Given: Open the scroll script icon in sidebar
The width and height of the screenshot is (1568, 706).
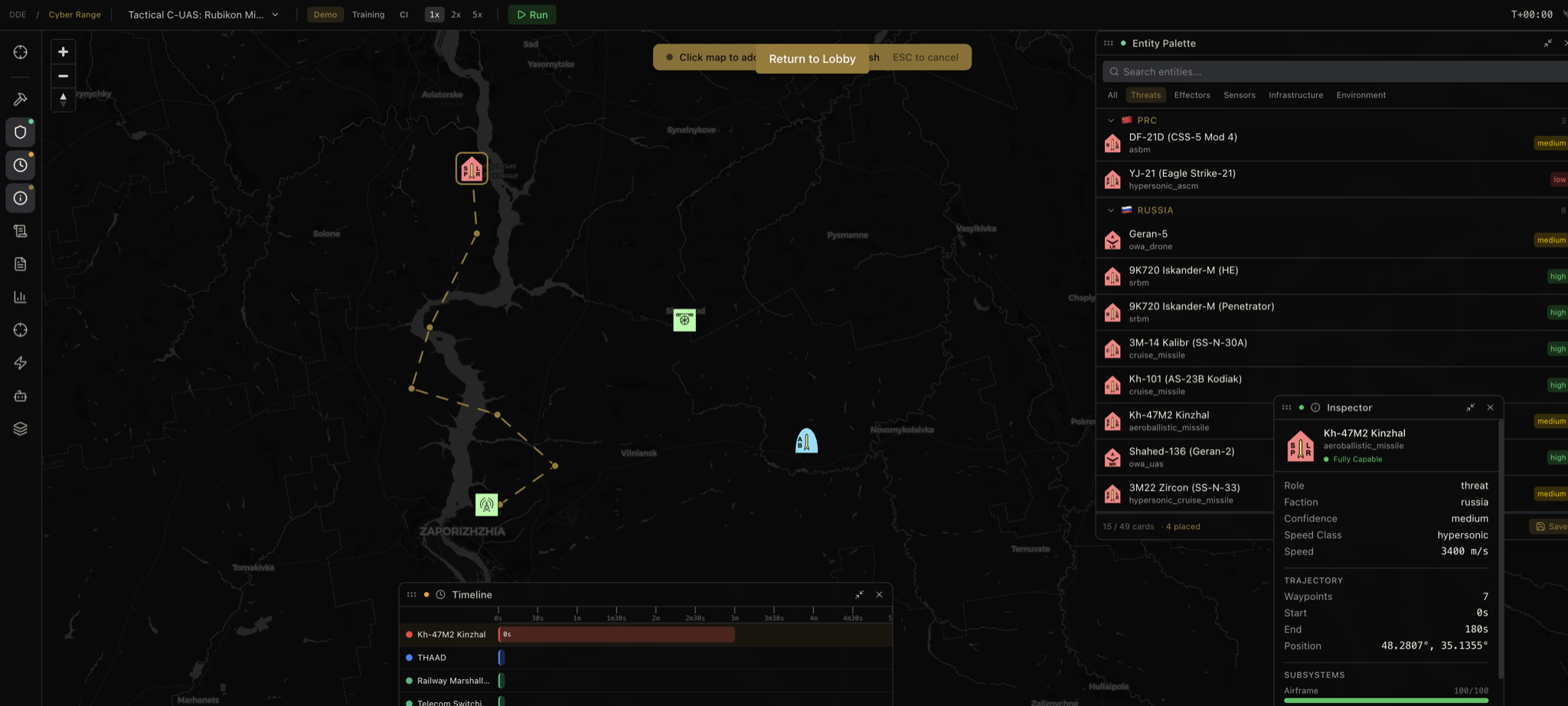Looking at the screenshot, I should pyautogui.click(x=21, y=231).
